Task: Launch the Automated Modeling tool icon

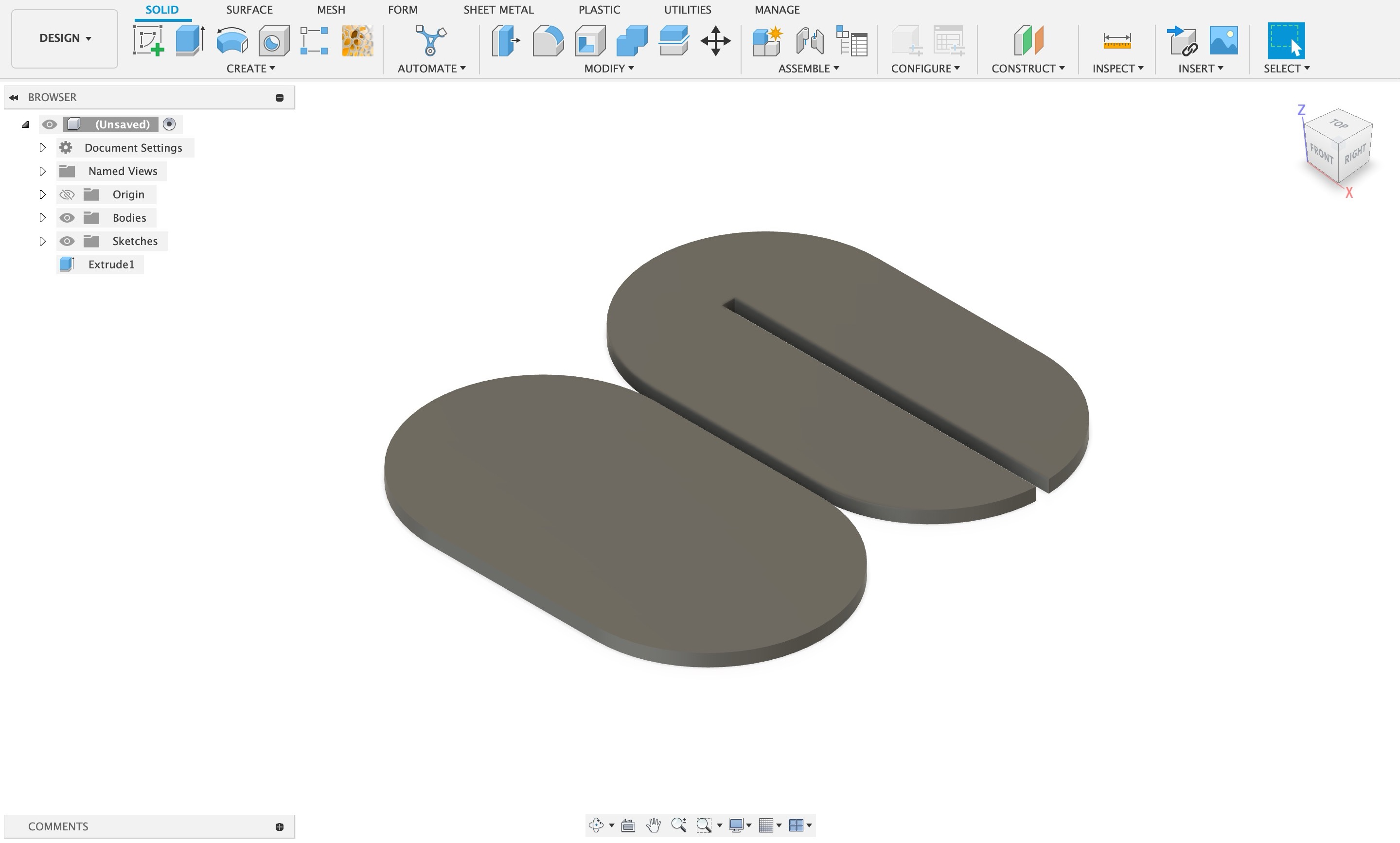Action: [x=431, y=40]
